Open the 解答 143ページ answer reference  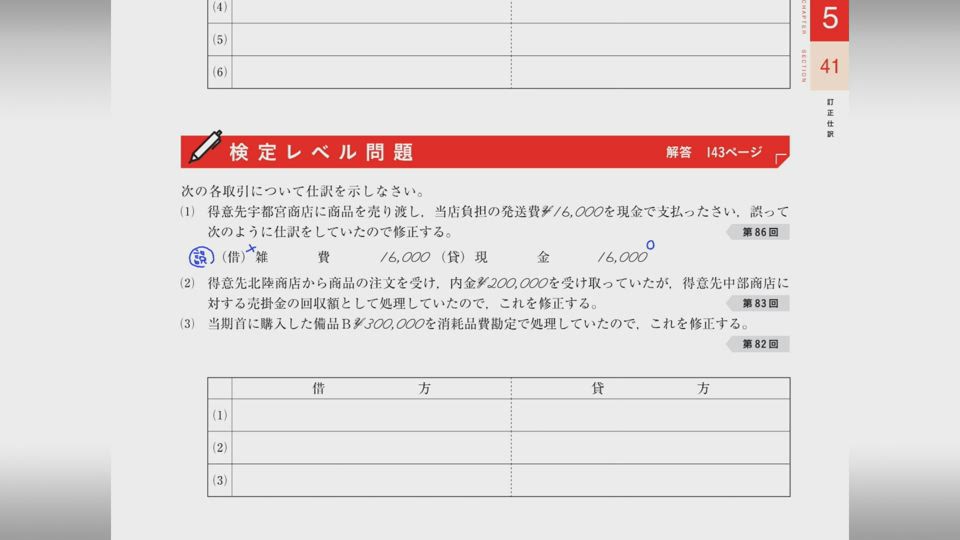pos(714,153)
